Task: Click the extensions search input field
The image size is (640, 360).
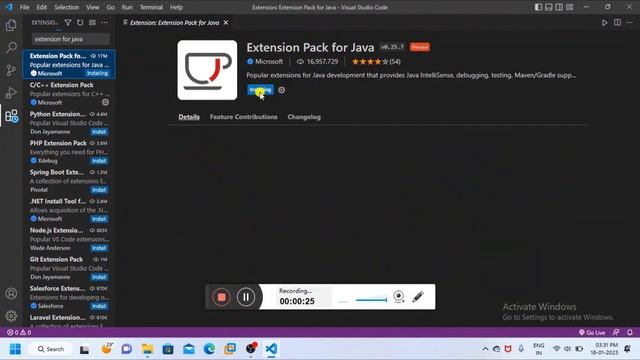Action: click(x=70, y=39)
